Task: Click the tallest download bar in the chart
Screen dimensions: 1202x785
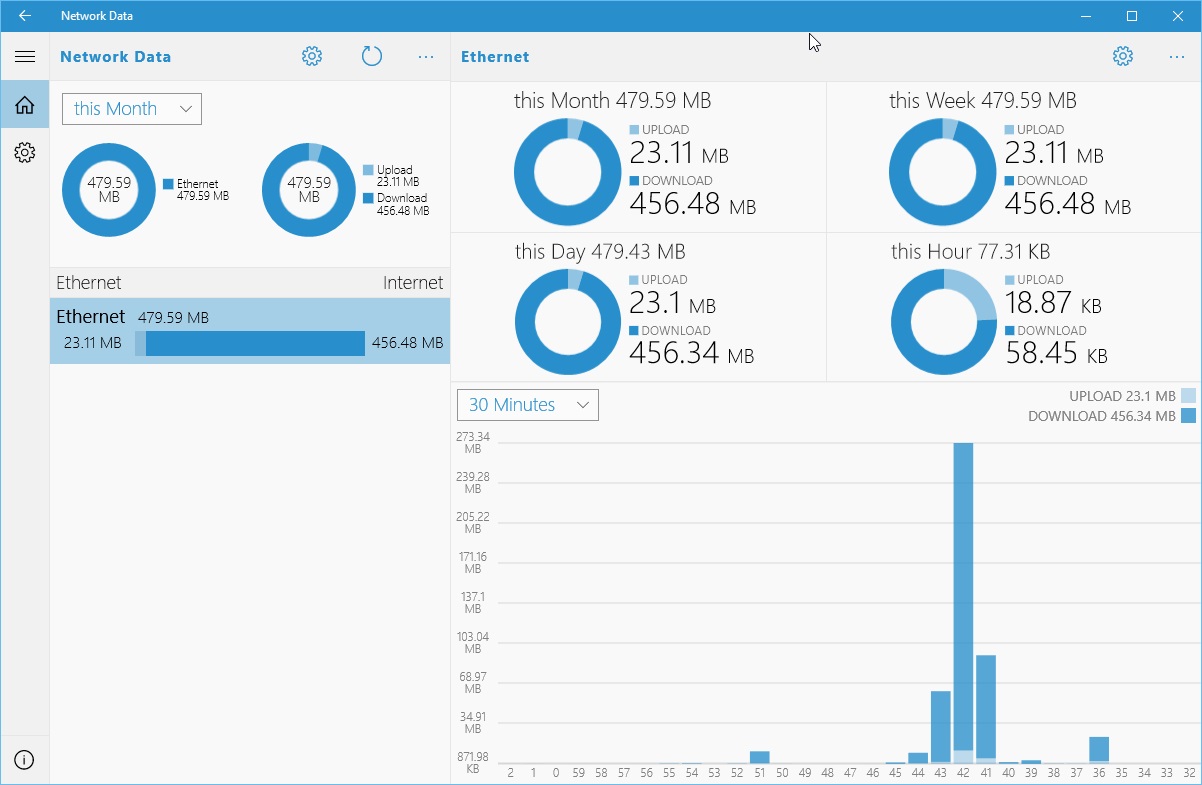Action: 965,600
